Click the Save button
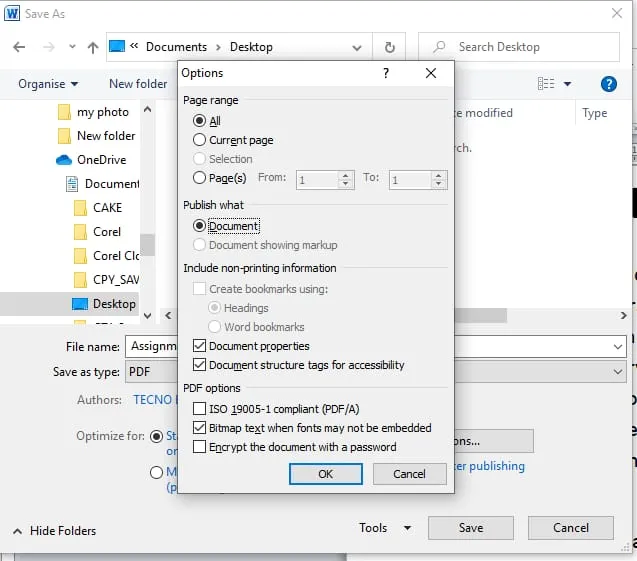 point(471,528)
